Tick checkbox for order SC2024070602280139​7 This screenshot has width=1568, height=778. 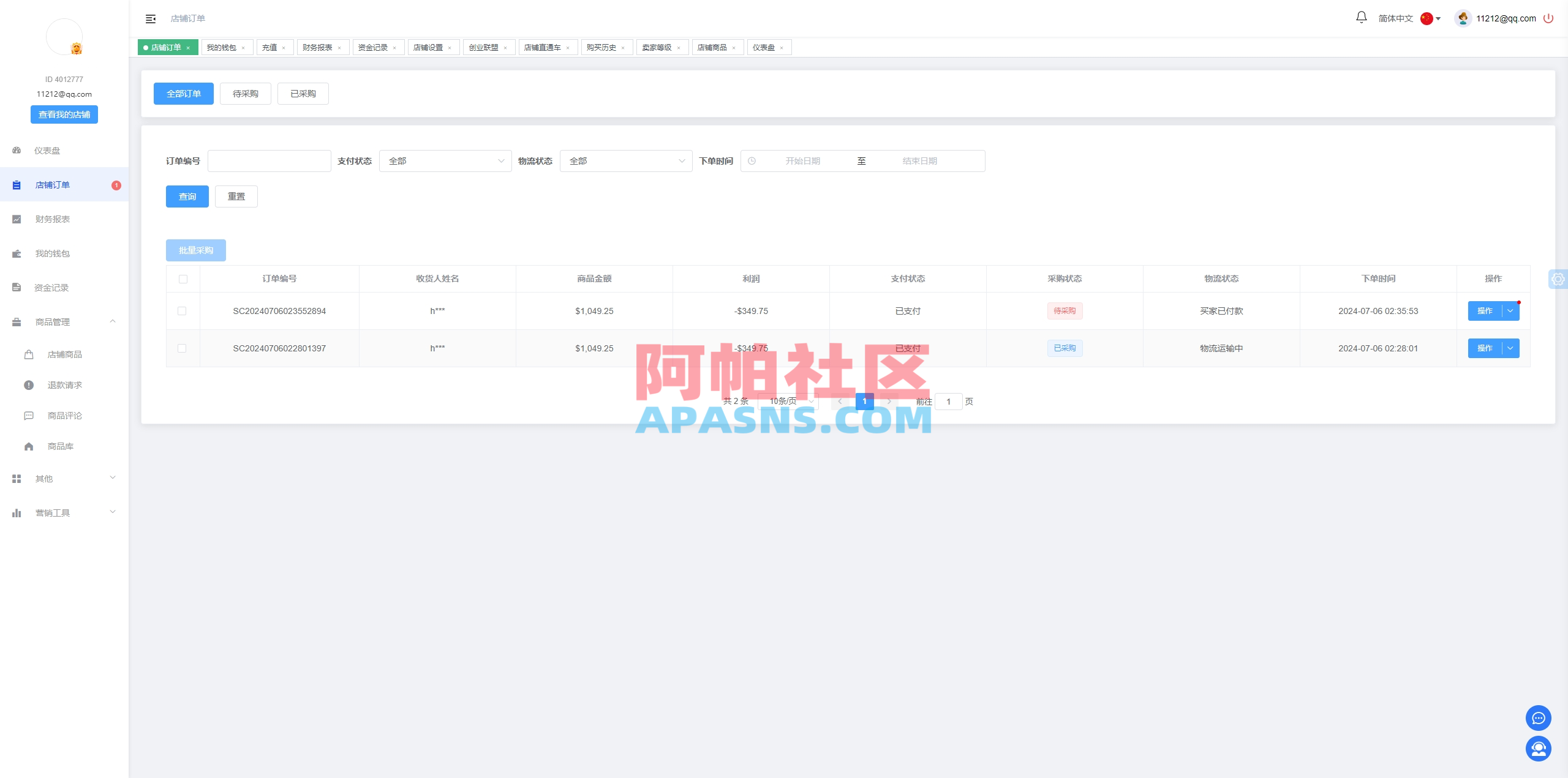pyautogui.click(x=182, y=348)
